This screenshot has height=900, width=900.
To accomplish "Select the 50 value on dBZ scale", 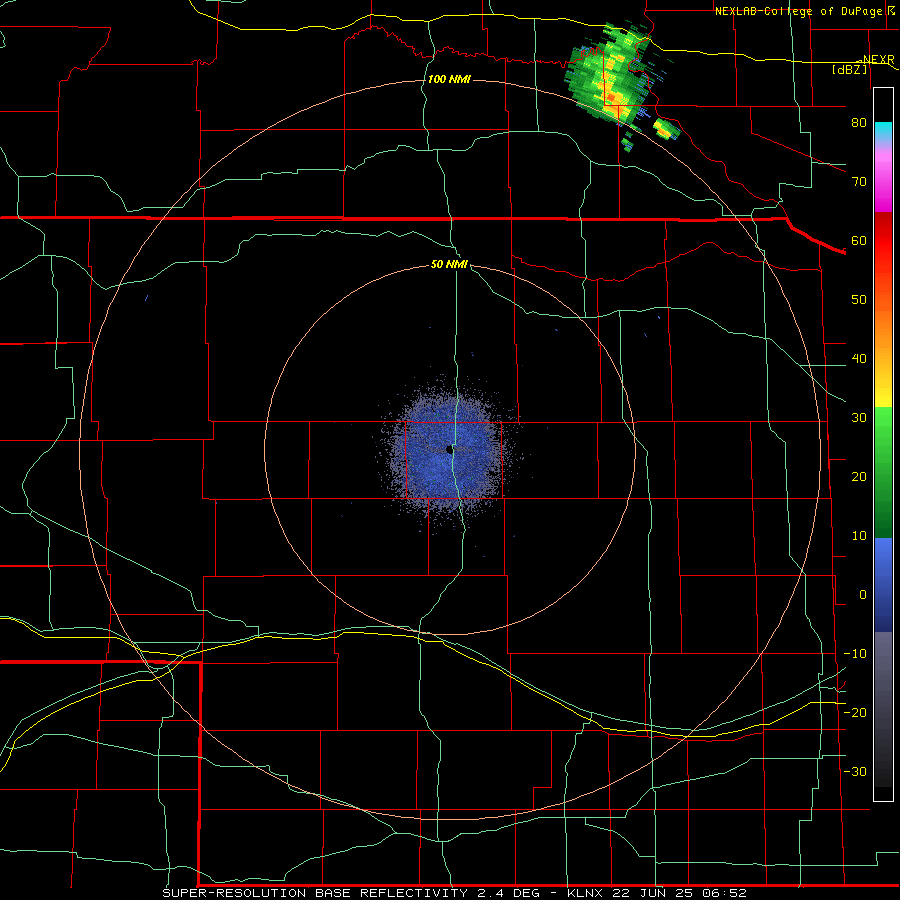I will [859, 300].
